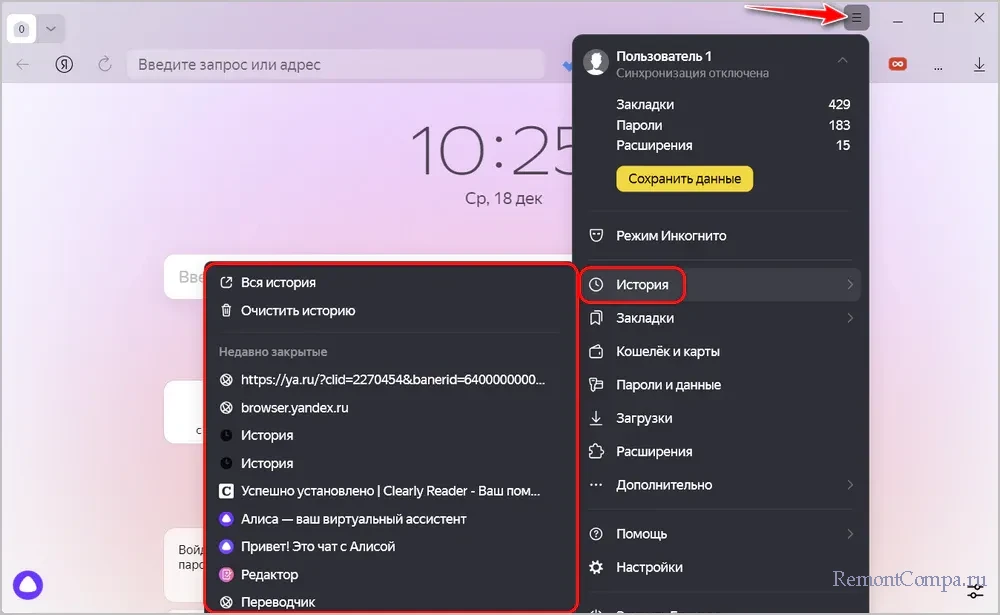This screenshot has width=1000, height=615.
Task: Click the Пользователь 1 profile avatar
Action: click(596, 63)
